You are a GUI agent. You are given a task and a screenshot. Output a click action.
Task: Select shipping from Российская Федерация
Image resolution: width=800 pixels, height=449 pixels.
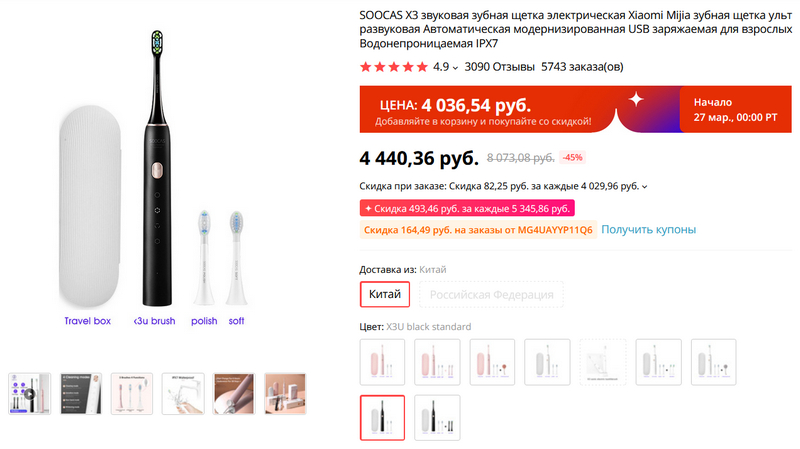(x=491, y=295)
